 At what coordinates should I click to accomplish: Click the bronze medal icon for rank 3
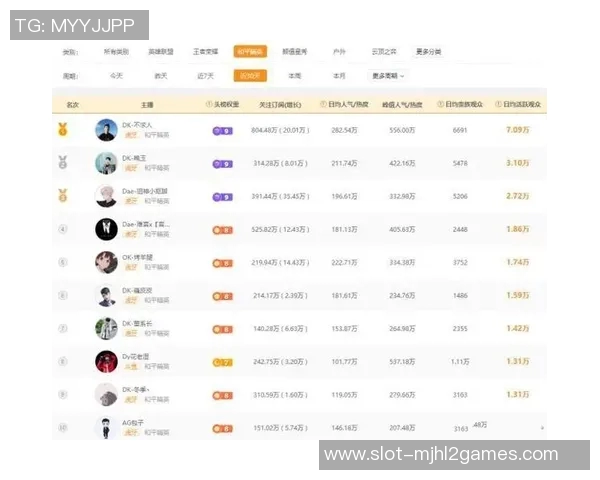pos(63,196)
